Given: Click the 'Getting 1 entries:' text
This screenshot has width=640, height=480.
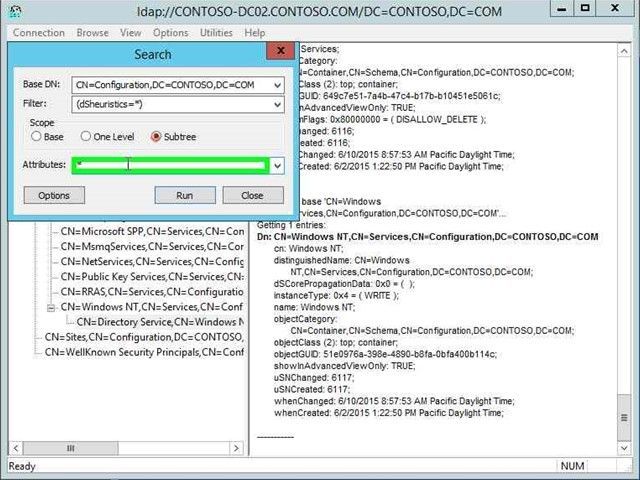Looking at the screenshot, I should pos(291,225).
